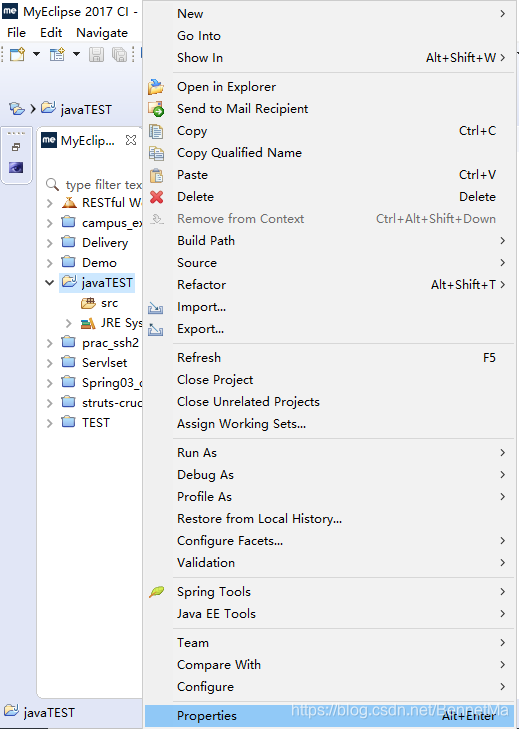Image resolution: width=519 pixels, height=729 pixels.
Task: Choose Send to Mail Recipient
Action: pos(329,109)
